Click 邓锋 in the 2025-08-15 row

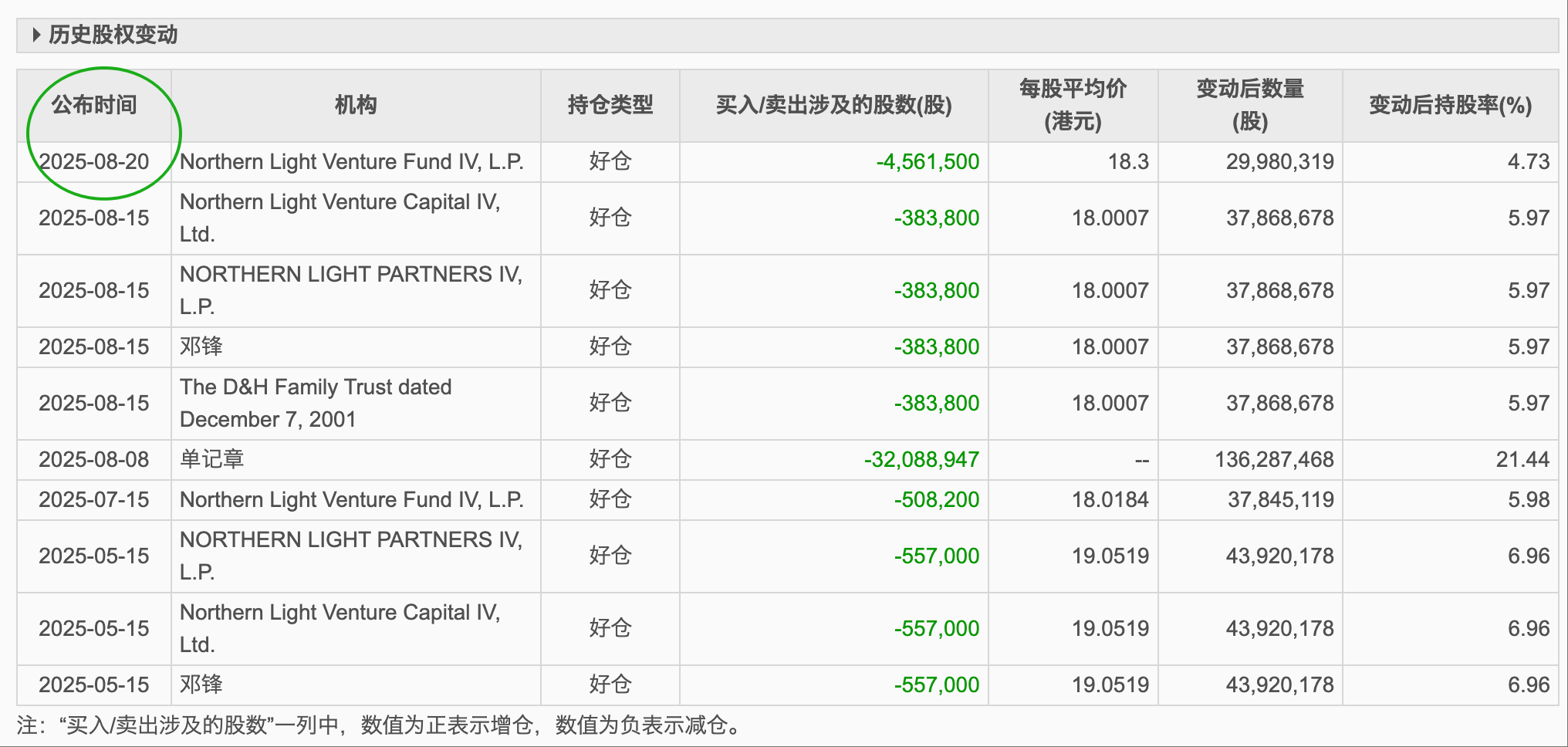coord(201,346)
